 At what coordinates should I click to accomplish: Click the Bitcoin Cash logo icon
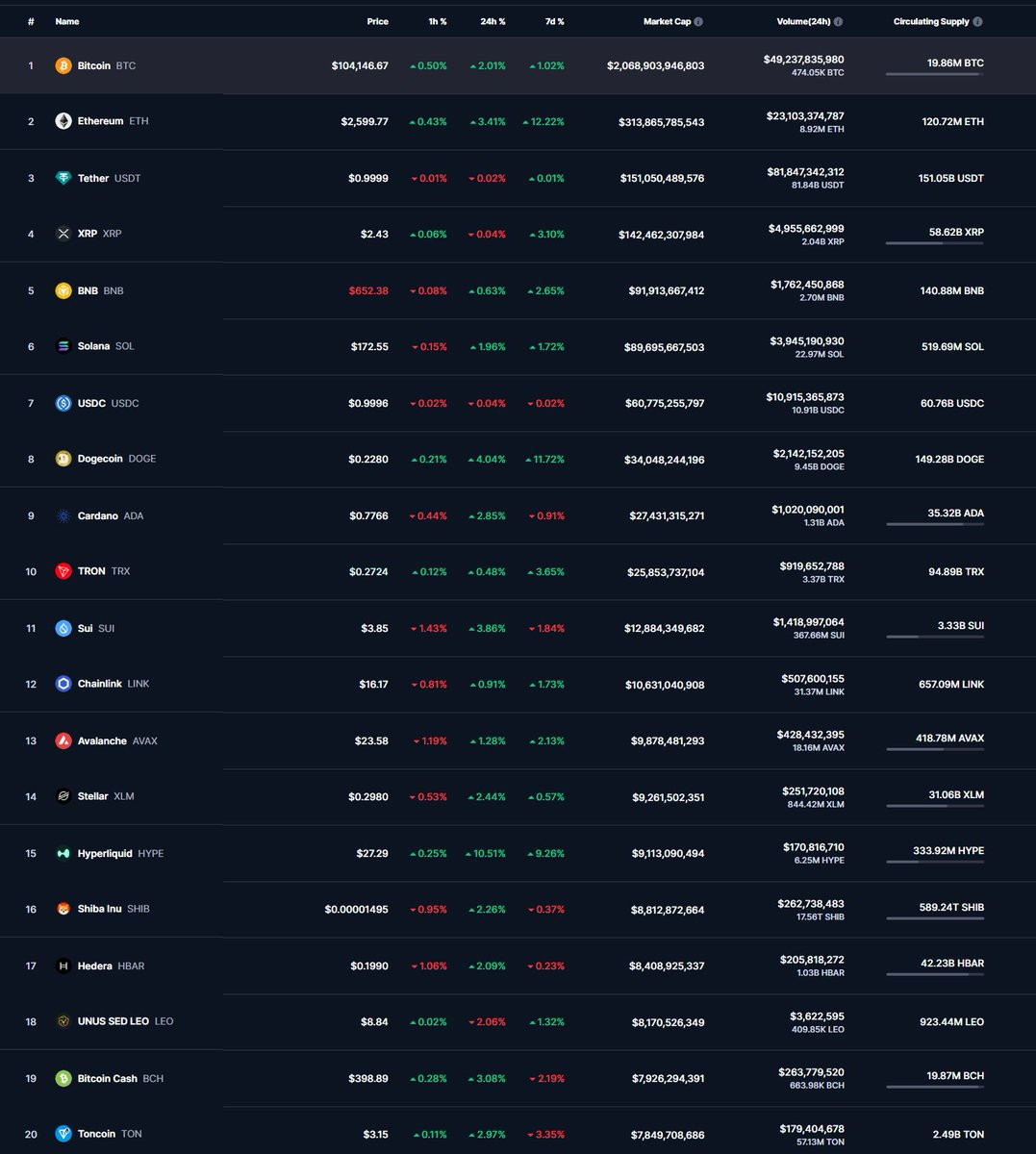tap(63, 1078)
